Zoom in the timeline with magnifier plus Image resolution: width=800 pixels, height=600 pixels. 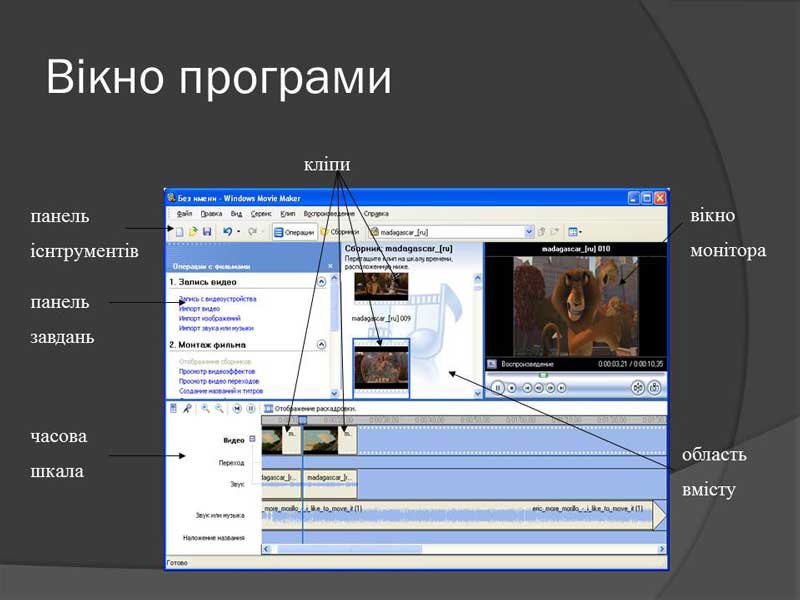[205, 408]
